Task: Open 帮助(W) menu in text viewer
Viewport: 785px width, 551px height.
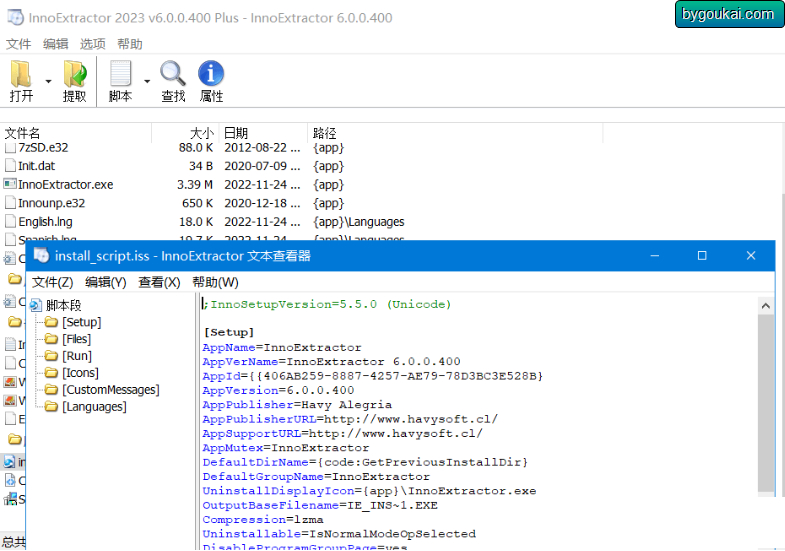Action: point(215,282)
